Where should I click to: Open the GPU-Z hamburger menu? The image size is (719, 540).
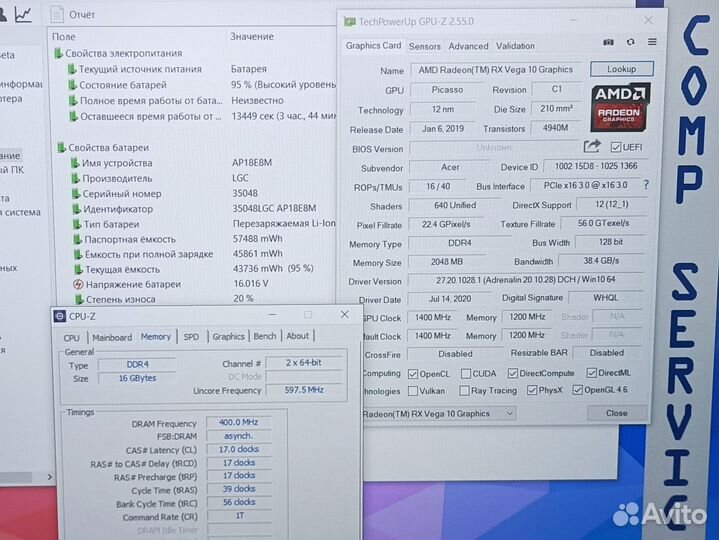(652, 42)
